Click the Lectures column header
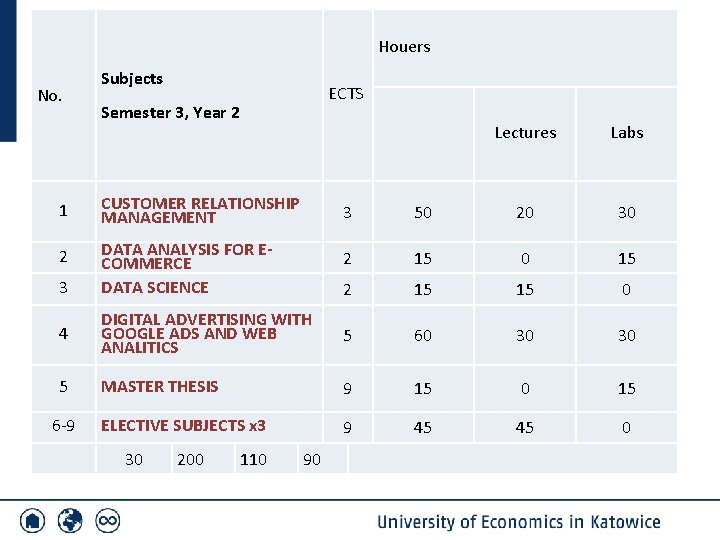 tap(525, 133)
